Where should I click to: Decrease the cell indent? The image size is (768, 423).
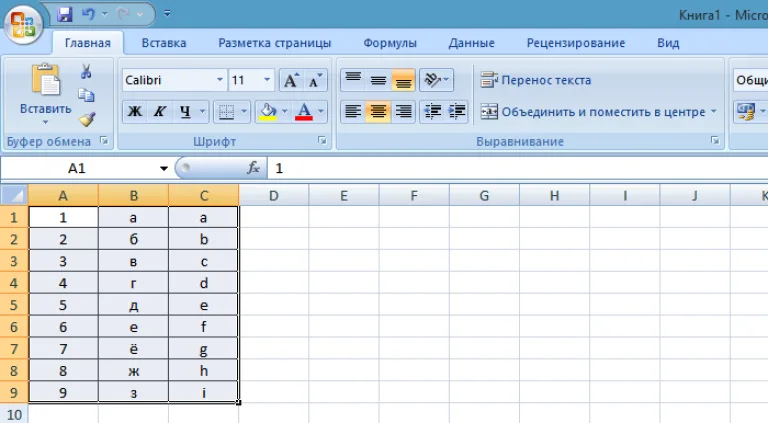(432, 112)
